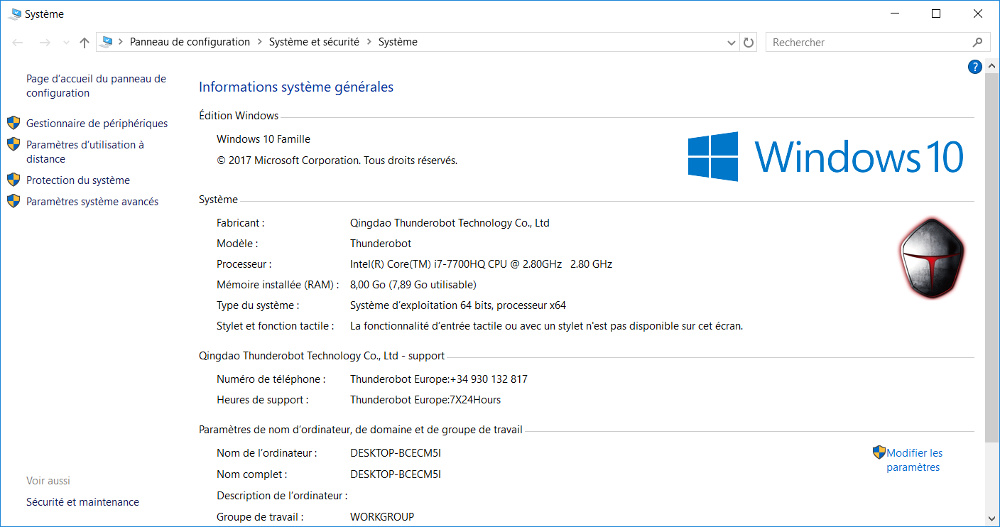Select Panneau de configuration breadcrumb

coord(189,42)
